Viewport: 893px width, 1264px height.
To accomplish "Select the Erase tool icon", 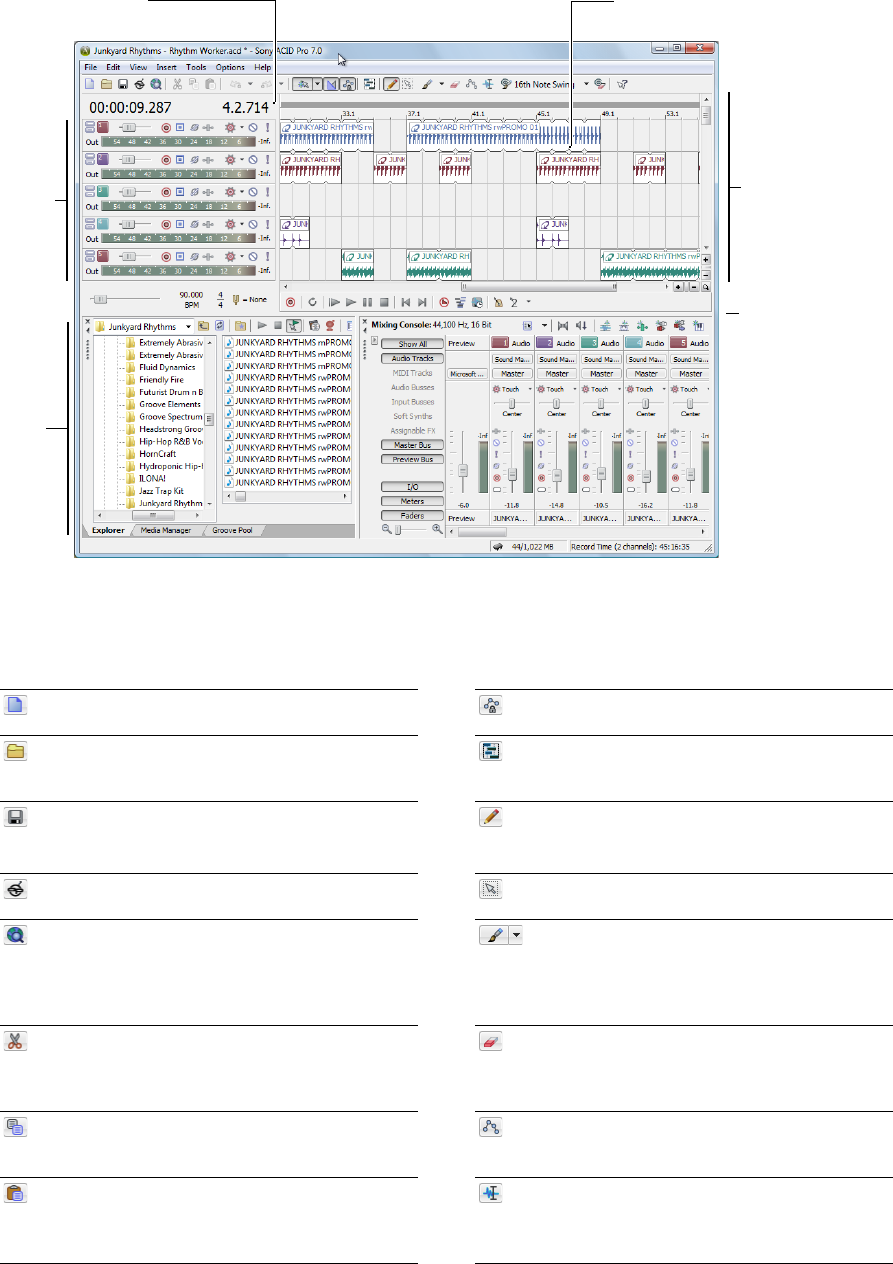I will click(x=454, y=85).
